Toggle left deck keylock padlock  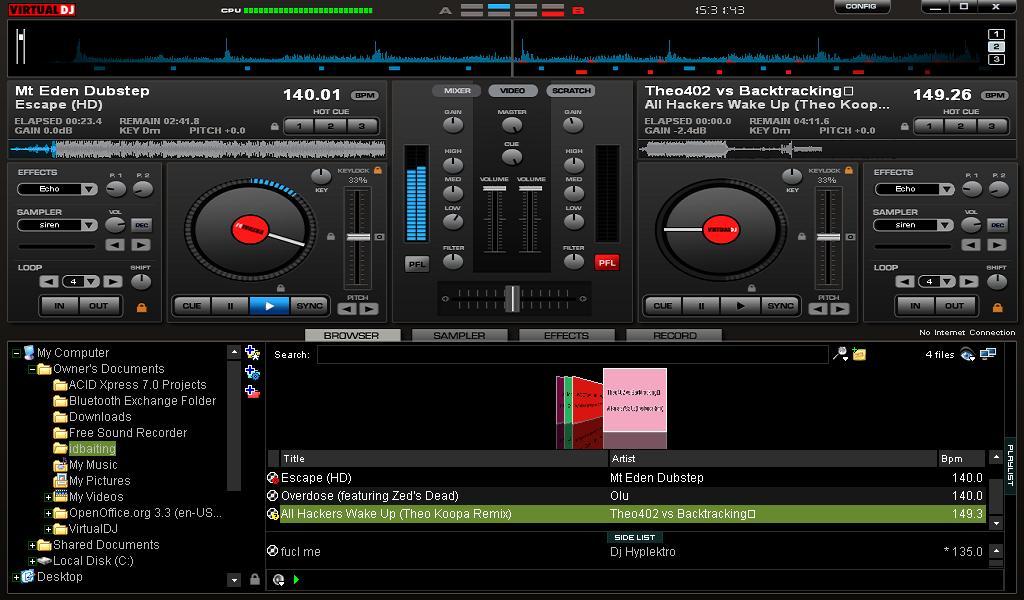[377, 170]
